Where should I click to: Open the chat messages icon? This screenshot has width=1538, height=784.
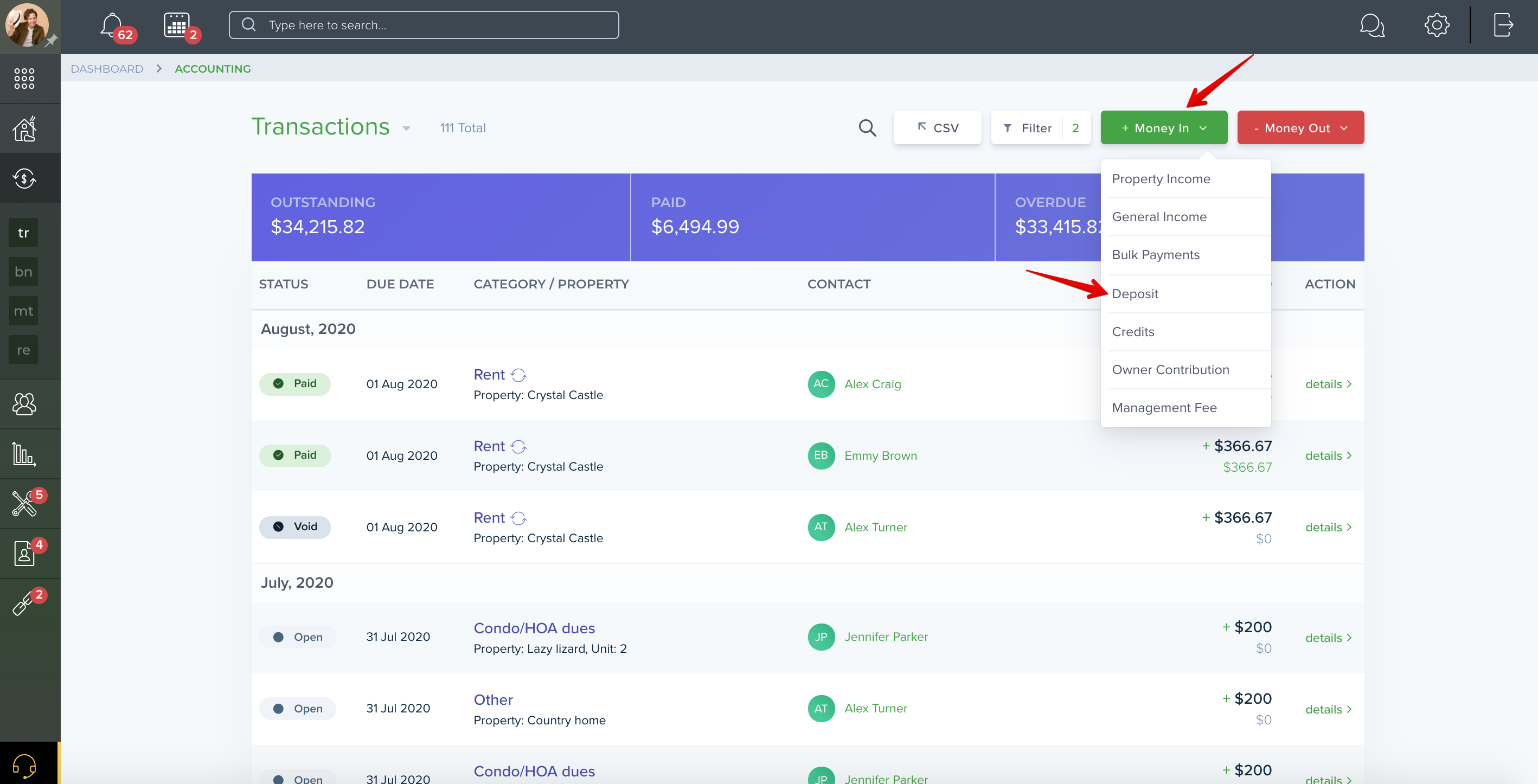pos(1372,25)
